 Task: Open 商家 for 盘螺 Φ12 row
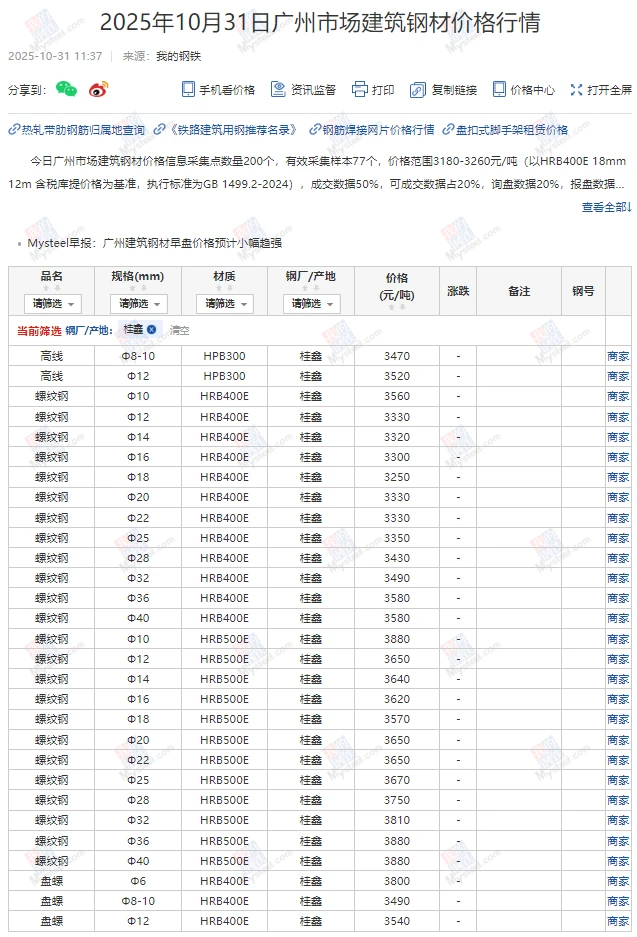tap(618, 921)
